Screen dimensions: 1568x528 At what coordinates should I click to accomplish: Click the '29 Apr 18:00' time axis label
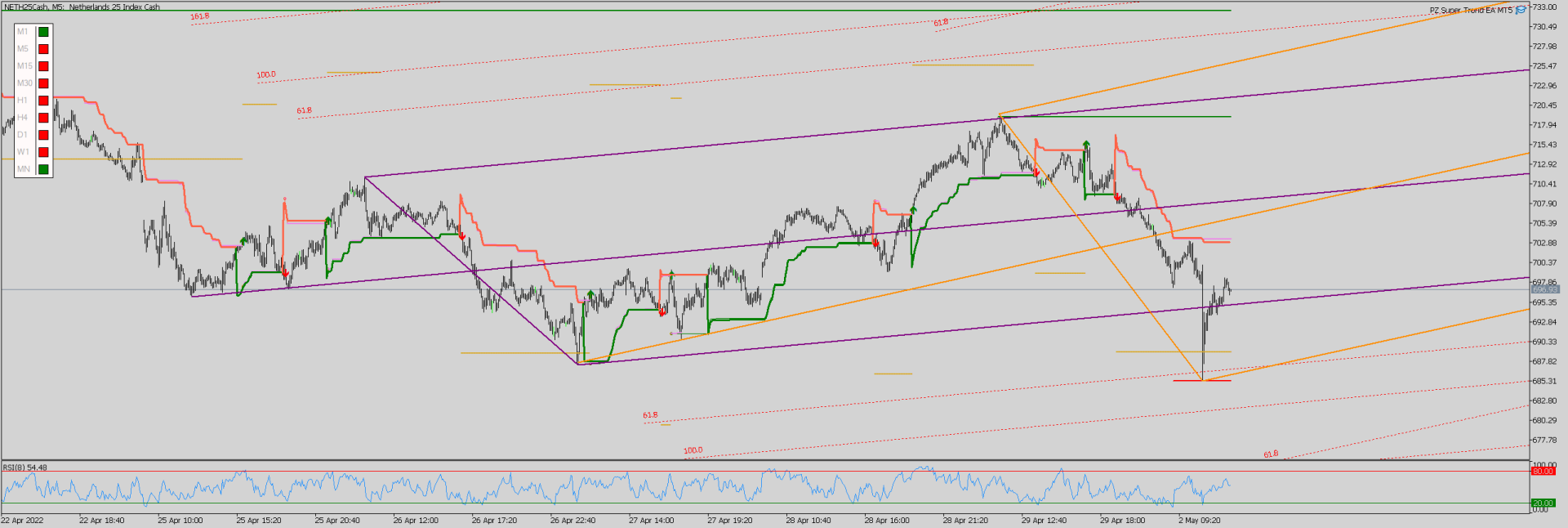pyautogui.click(x=1122, y=520)
